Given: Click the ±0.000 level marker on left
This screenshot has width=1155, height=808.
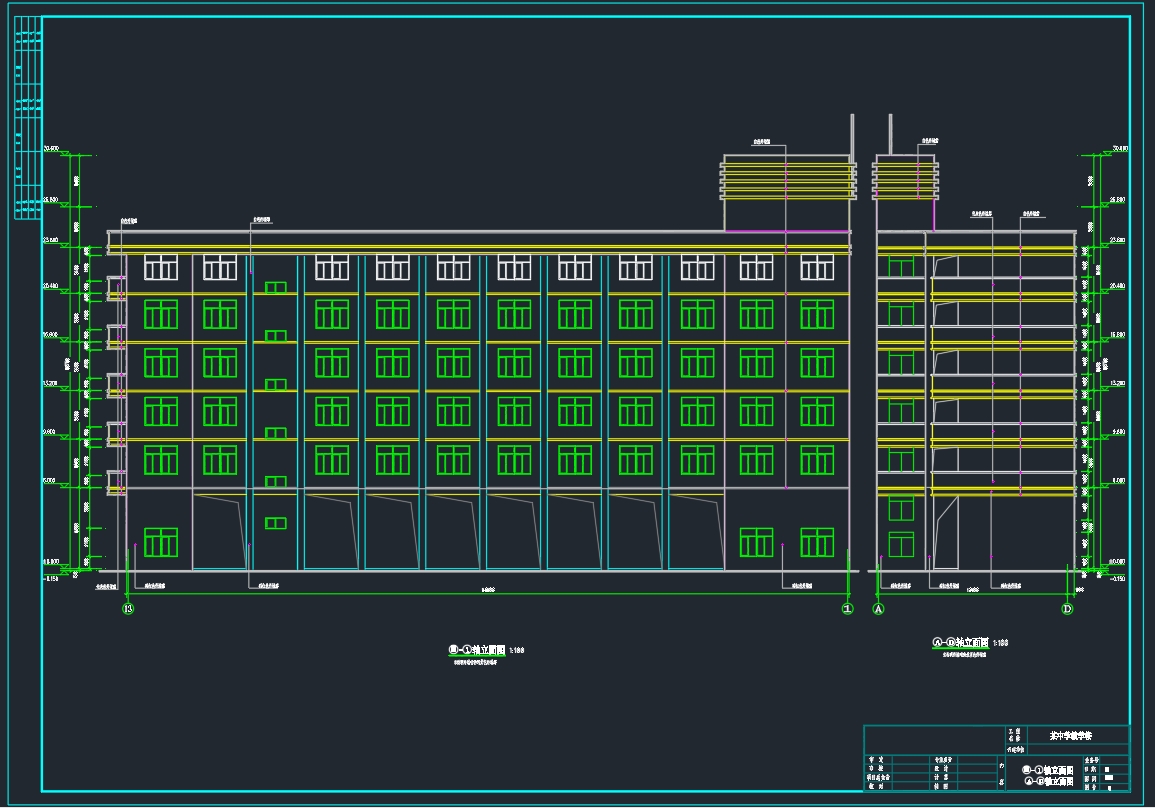Looking at the screenshot, I should click(51, 562).
